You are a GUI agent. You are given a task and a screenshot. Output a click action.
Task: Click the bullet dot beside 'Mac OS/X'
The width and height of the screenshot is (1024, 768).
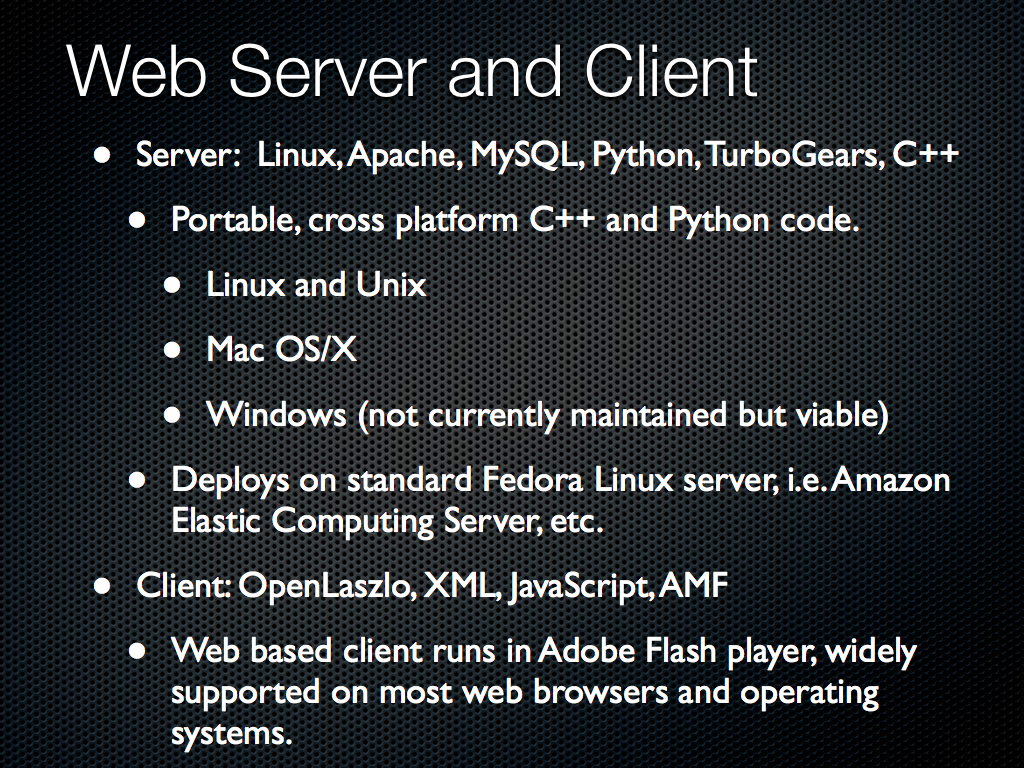tap(172, 350)
